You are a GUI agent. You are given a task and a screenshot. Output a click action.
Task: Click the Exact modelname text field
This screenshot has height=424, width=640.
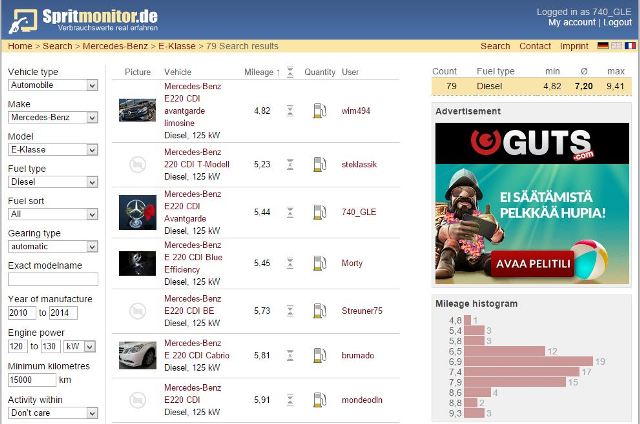point(53,279)
